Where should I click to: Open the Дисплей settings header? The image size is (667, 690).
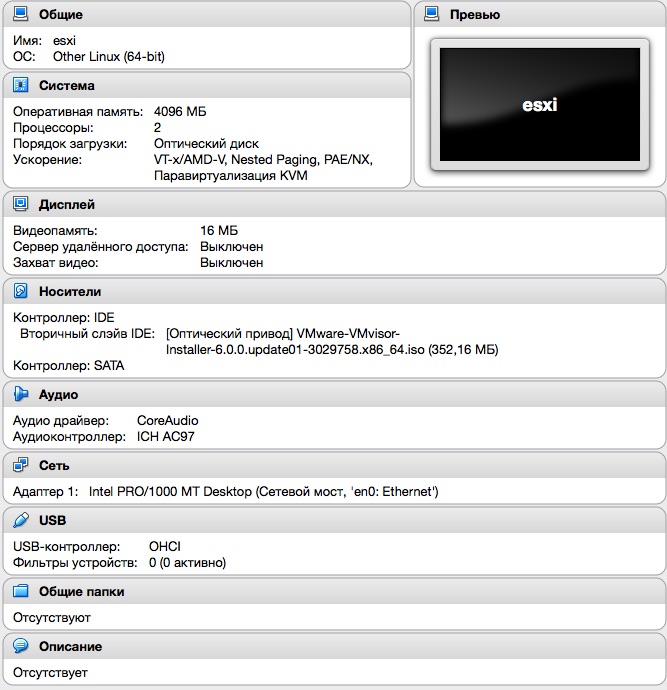coord(67,204)
